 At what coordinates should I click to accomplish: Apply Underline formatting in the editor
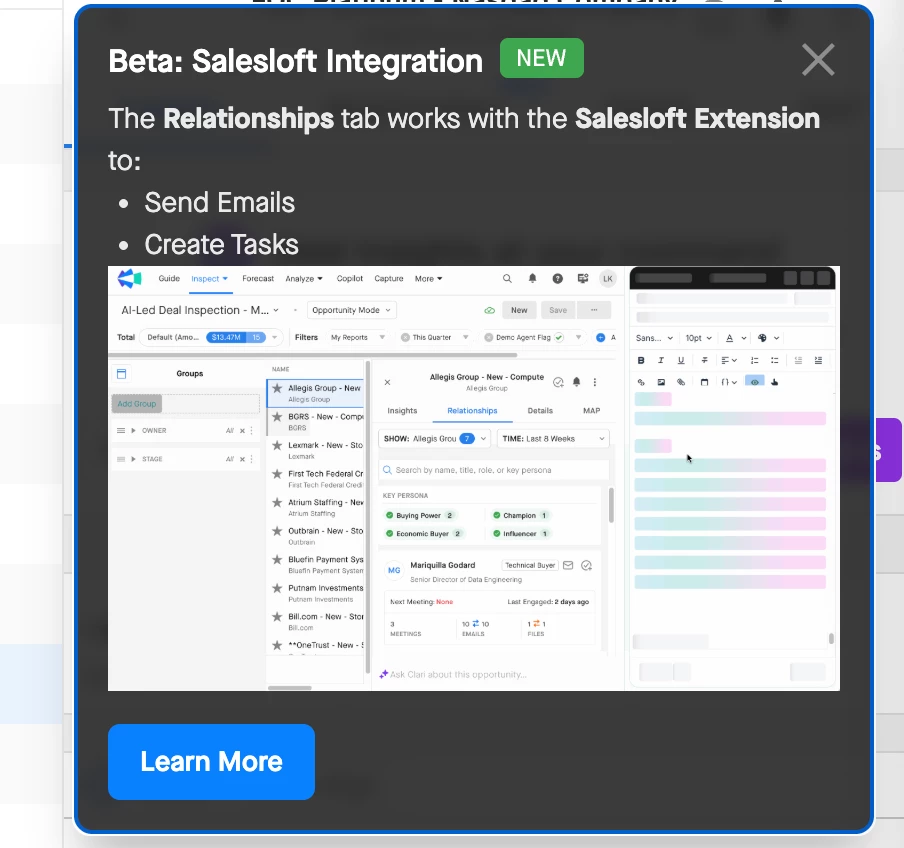coord(681,360)
